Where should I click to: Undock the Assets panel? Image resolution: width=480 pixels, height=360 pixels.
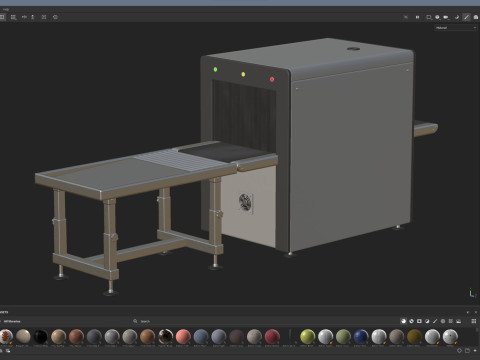pos(468,312)
